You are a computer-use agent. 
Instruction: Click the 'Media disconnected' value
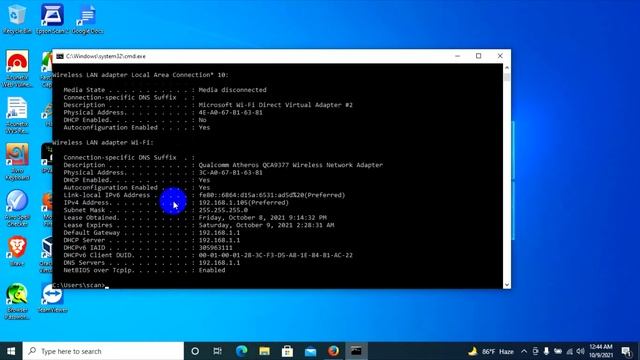click(232, 90)
